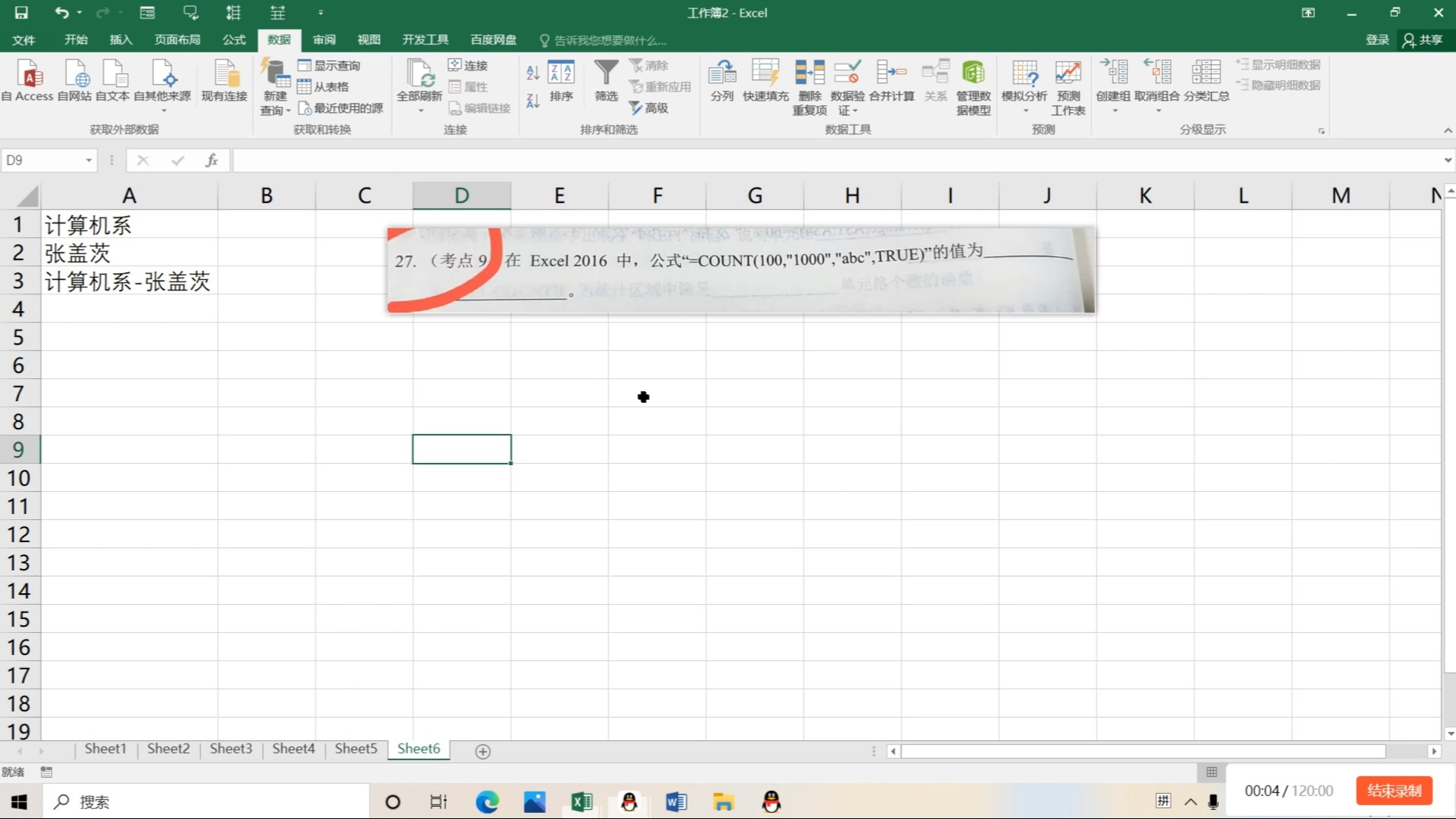Viewport: 1456px width, 819px height.
Task: Open the 合并计算 (Consolidate) tool
Action: coord(890,80)
